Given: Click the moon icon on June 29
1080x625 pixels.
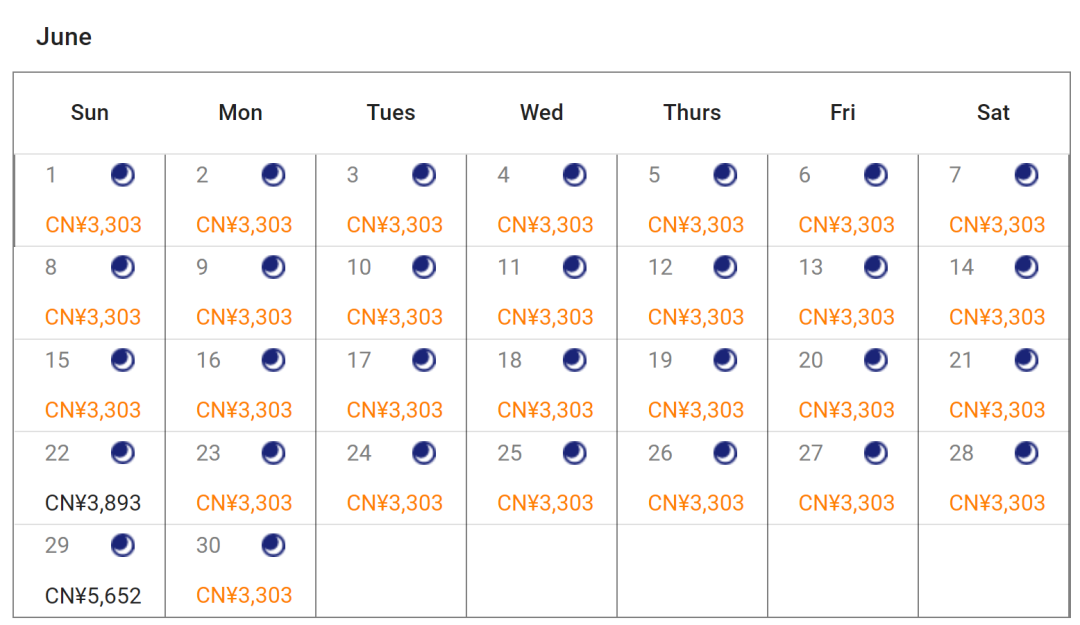Looking at the screenshot, I should 123,546.
